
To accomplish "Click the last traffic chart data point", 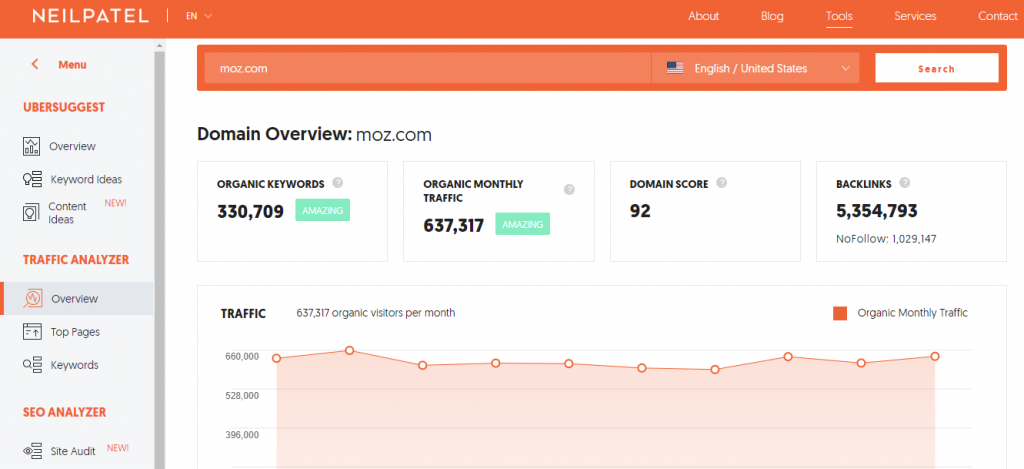I will 935,357.
